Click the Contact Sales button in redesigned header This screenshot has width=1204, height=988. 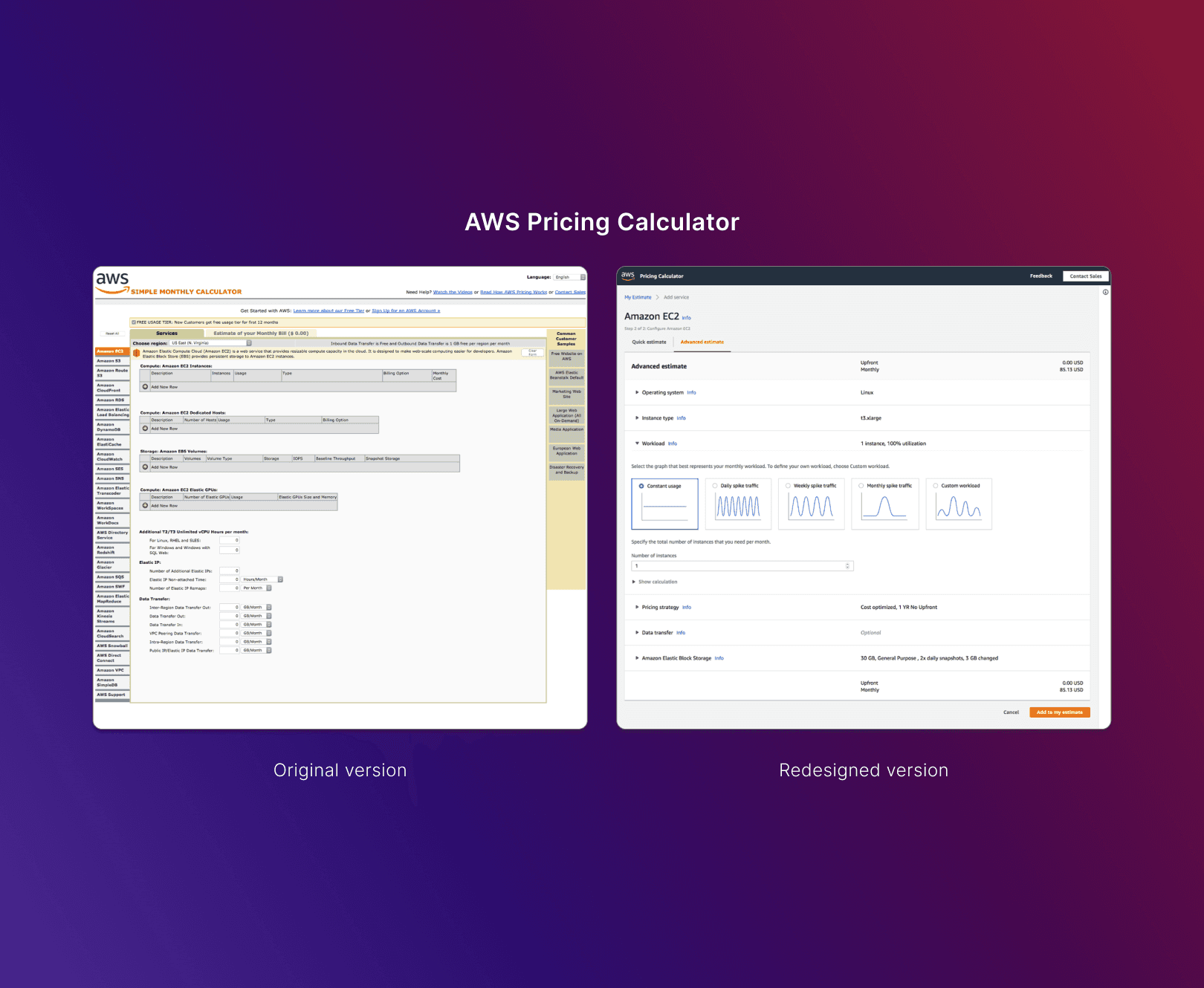[1086, 276]
